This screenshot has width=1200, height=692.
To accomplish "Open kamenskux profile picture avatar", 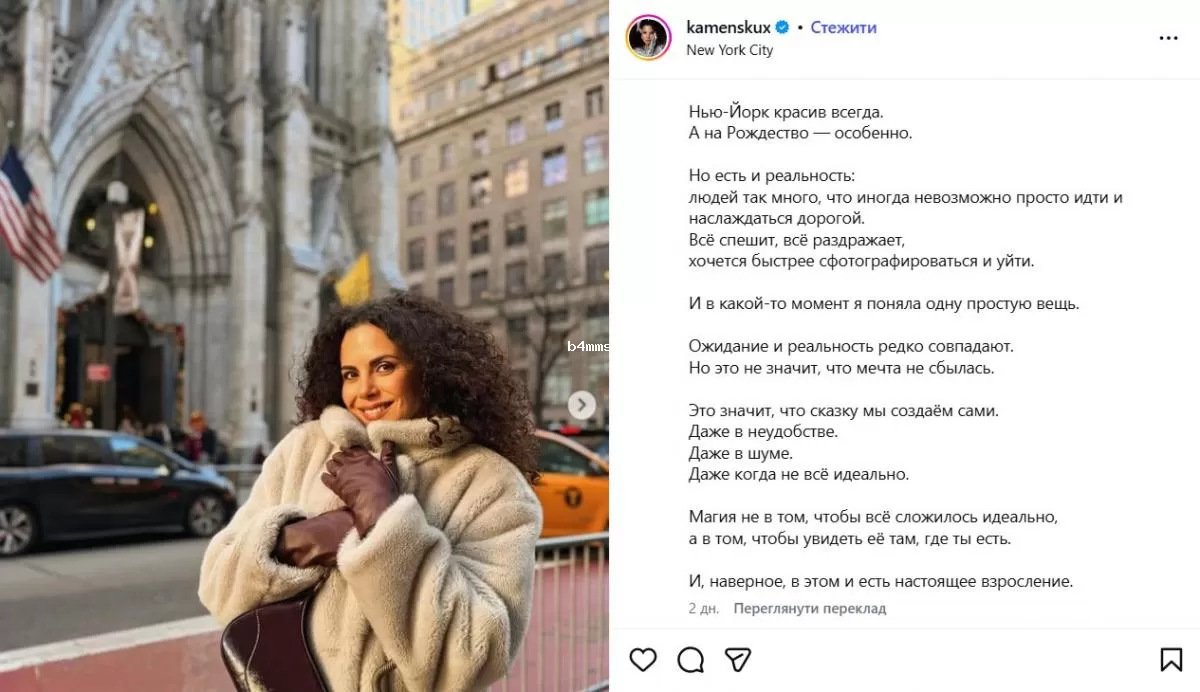I will tap(648, 38).
